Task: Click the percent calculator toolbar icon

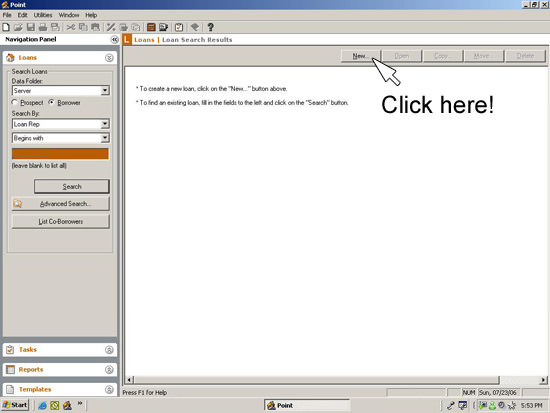Action: point(111,27)
